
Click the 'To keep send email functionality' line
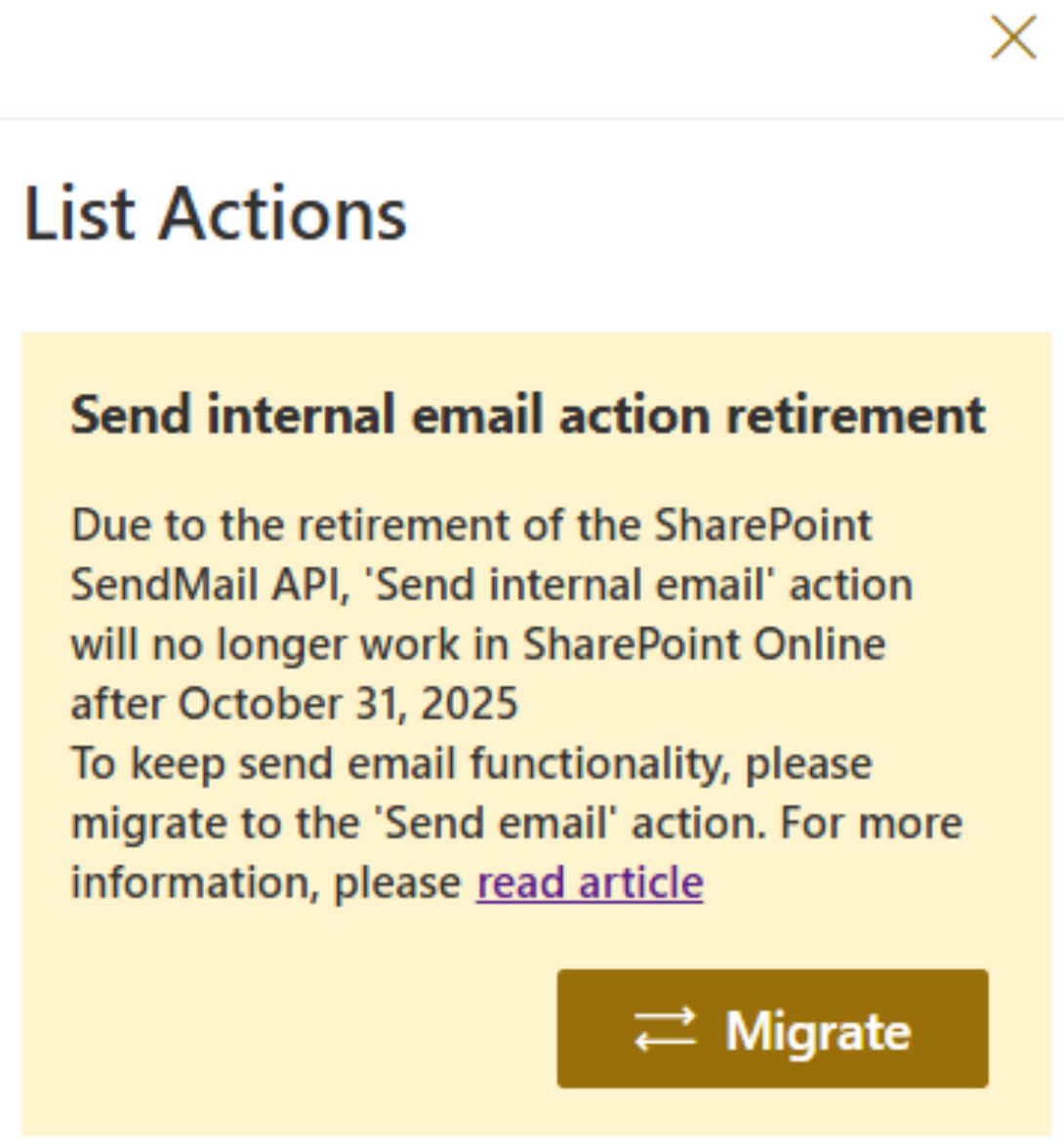(471, 764)
